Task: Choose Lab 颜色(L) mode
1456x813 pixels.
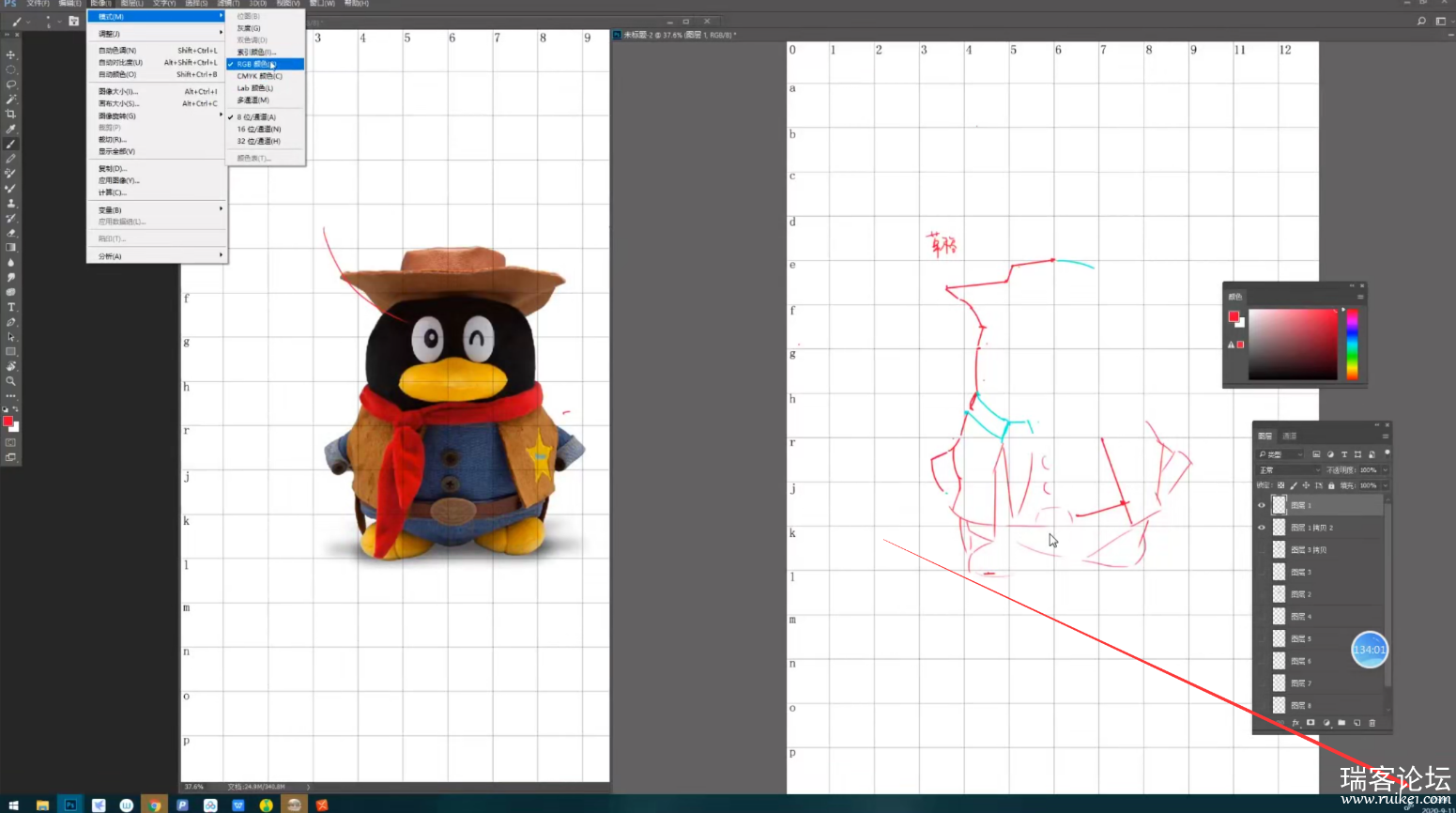Action: point(266,88)
